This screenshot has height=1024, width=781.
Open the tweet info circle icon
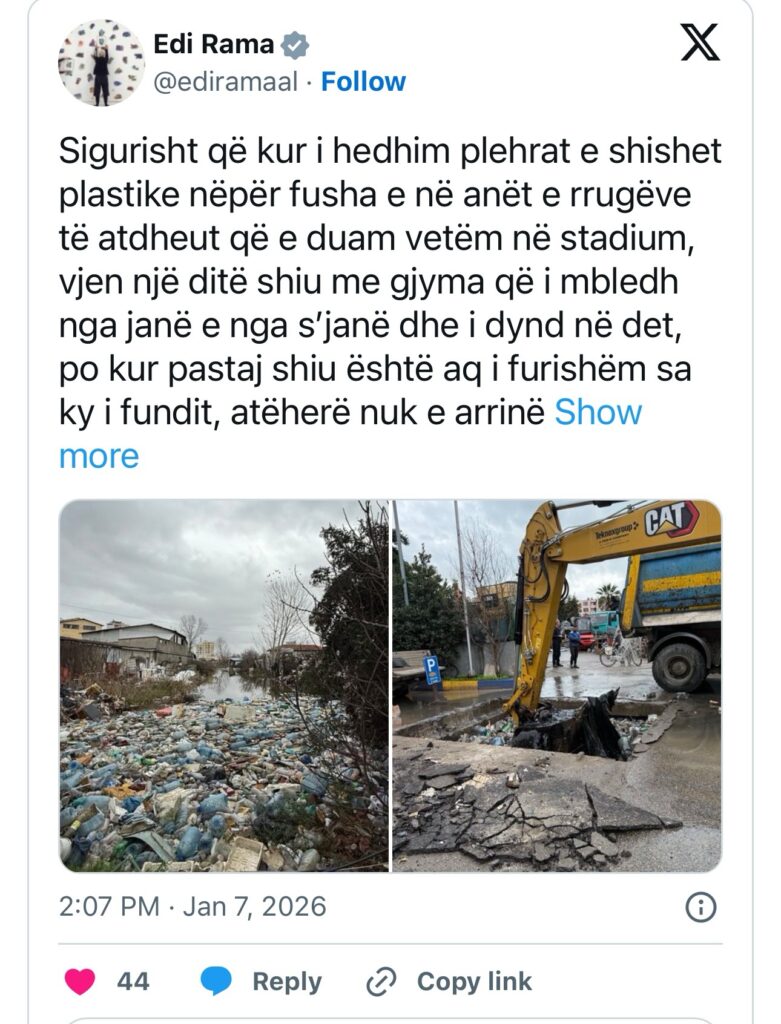pos(701,907)
